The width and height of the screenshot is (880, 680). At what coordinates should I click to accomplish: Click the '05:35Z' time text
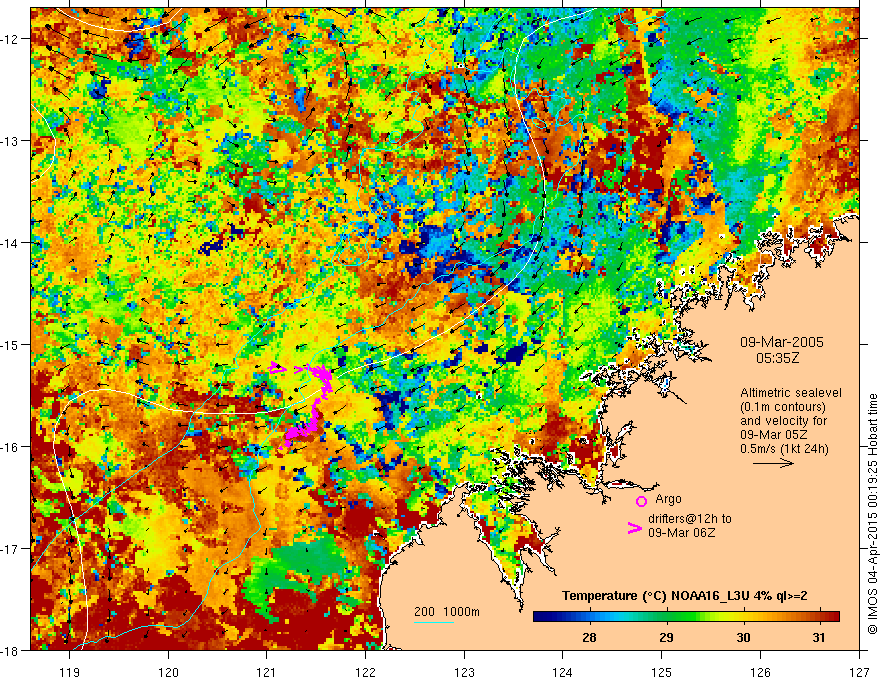(777, 358)
